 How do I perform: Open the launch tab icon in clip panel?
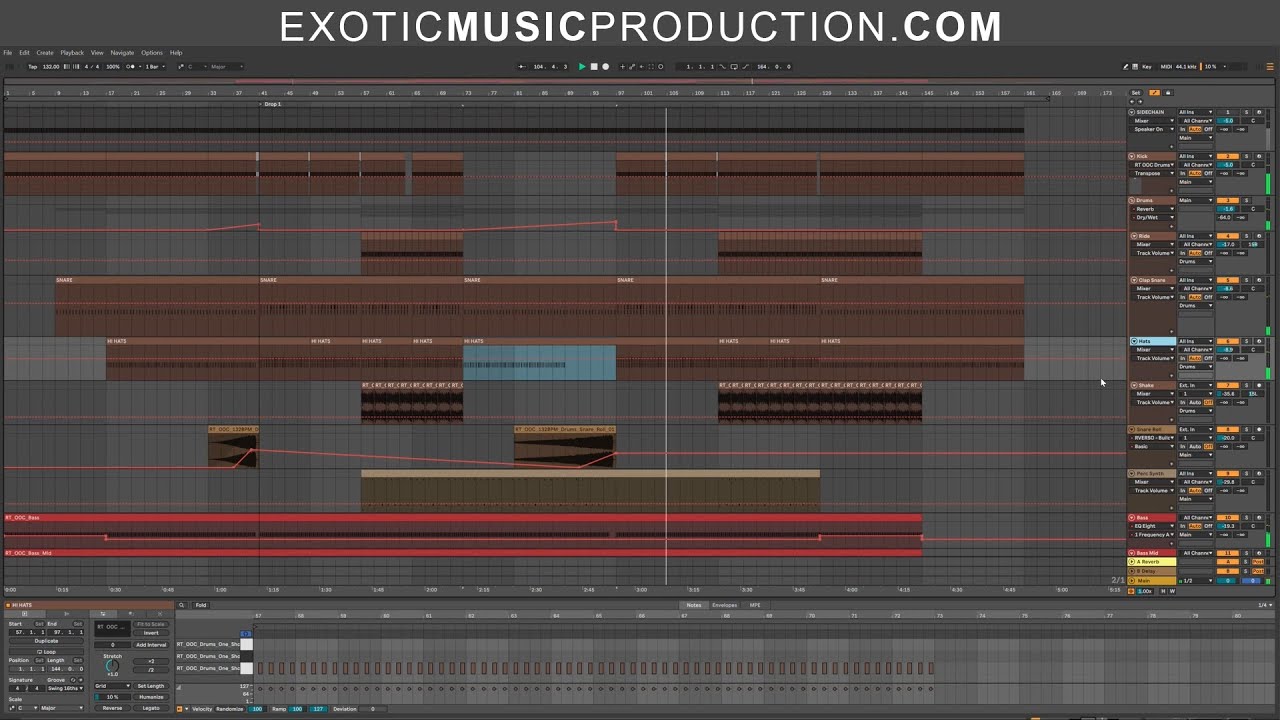66,614
